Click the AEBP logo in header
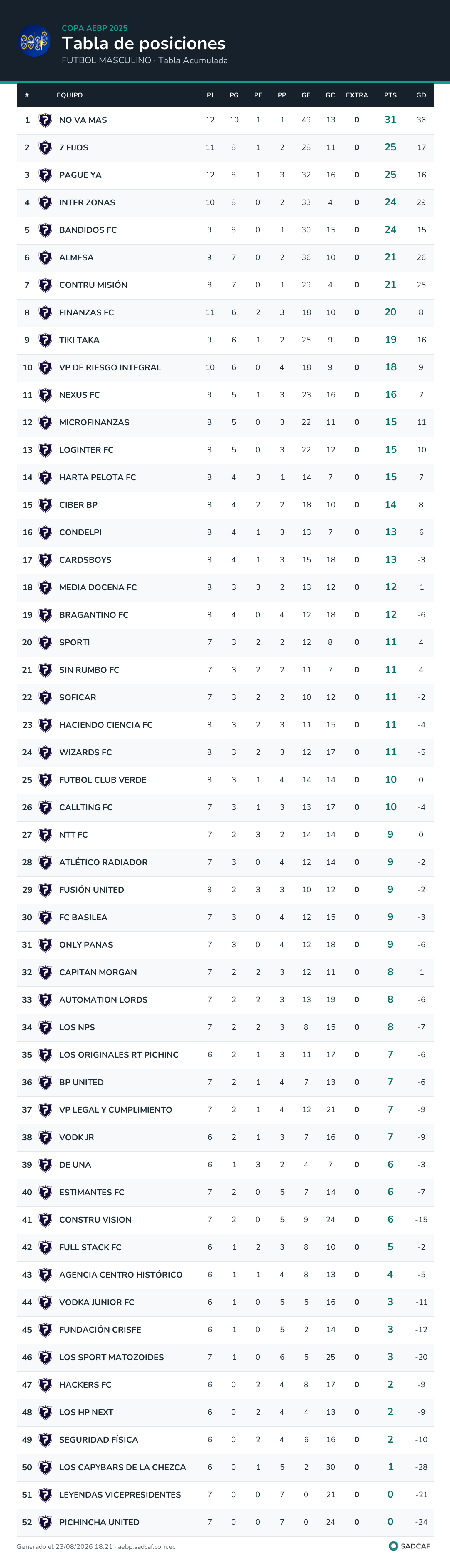 [35, 41]
